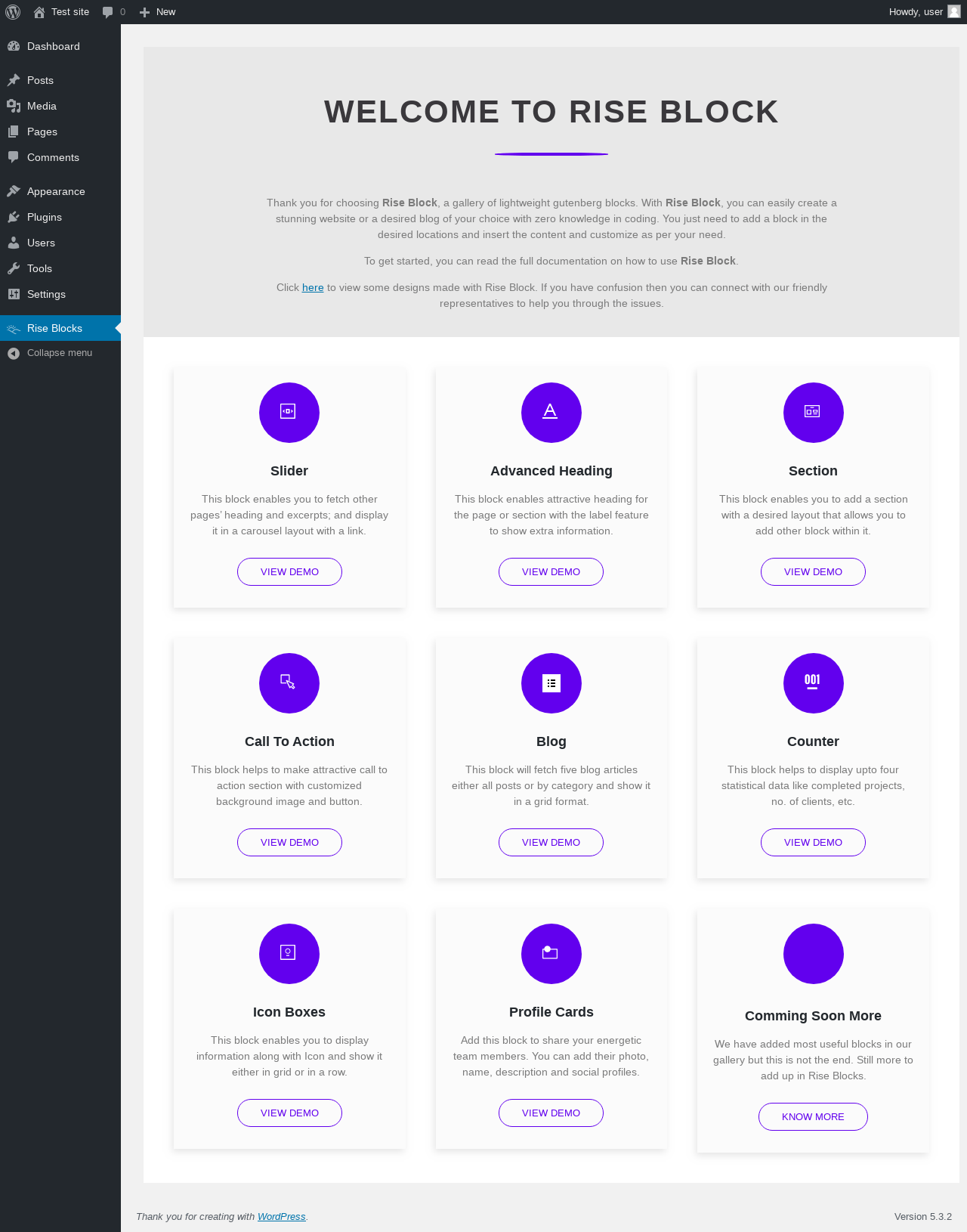Open the WordPress link in the footer
967x1232 pixels.
(x=282, y=1217)
